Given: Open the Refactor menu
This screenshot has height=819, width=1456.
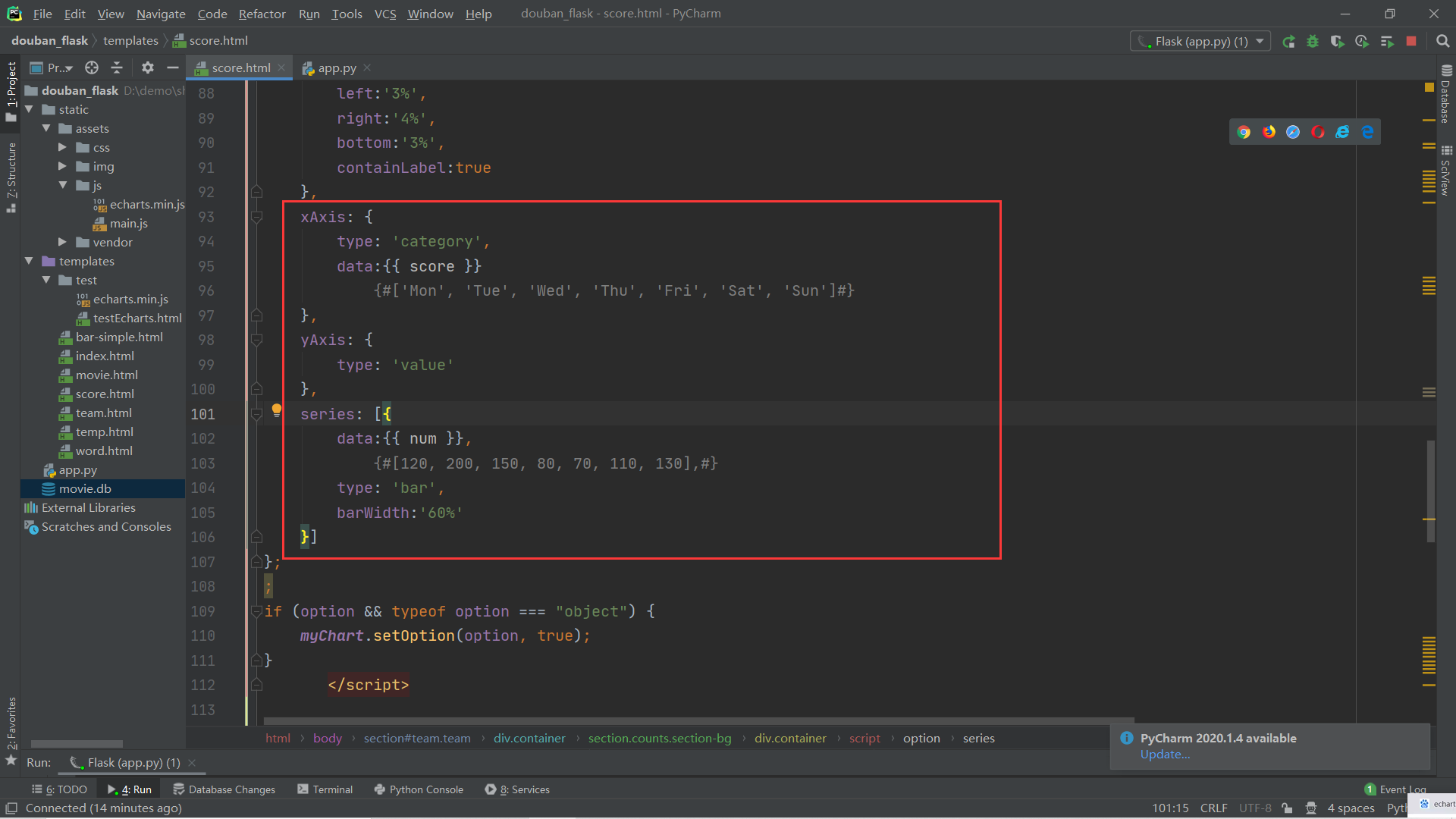Looking at the screenshot, I should pyautogui.click(x=262, y=14).
